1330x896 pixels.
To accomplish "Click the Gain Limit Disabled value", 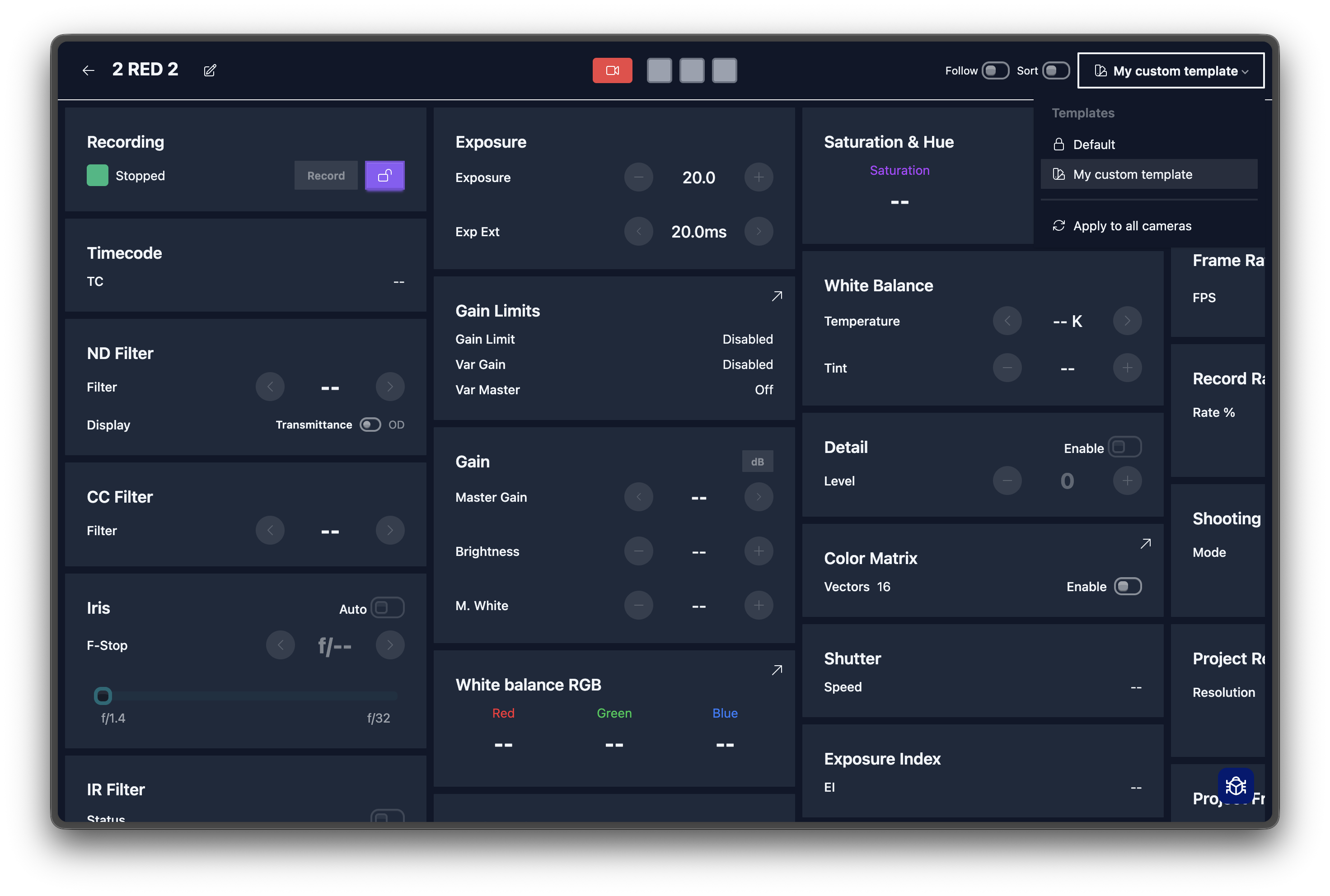I will click(748, 340).
